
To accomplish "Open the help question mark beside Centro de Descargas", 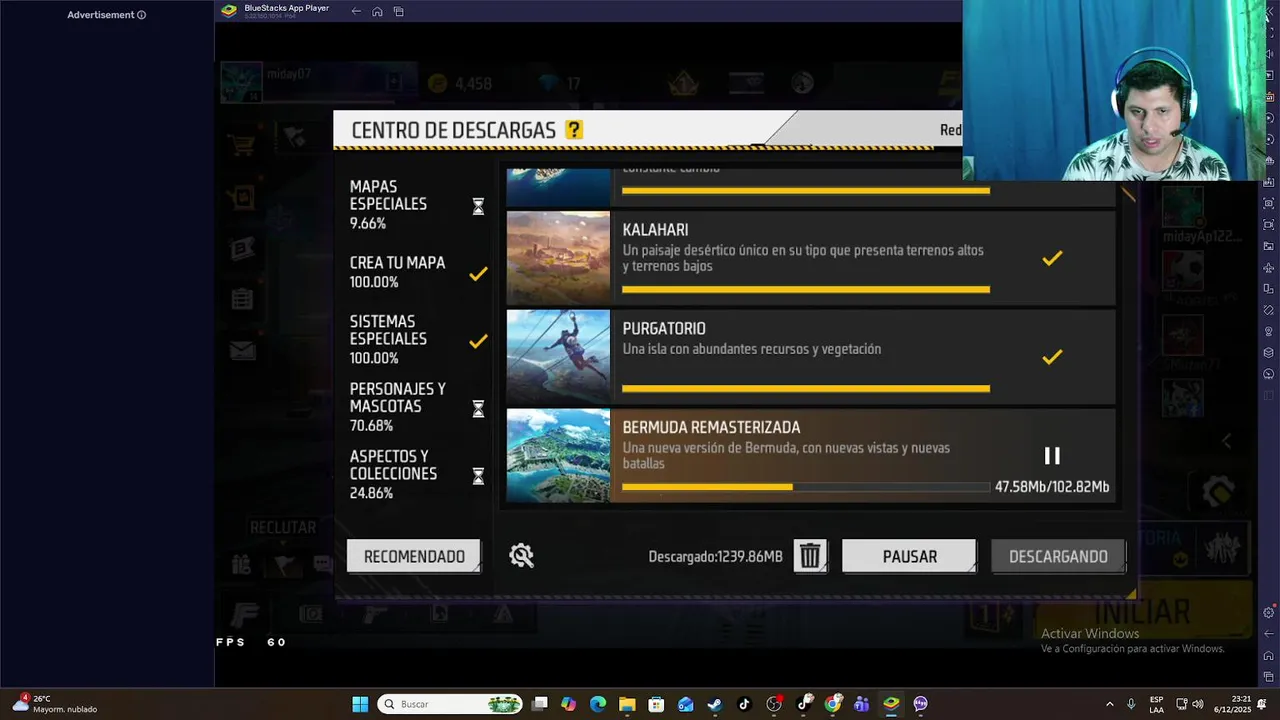I will click(x=574, y=130).
